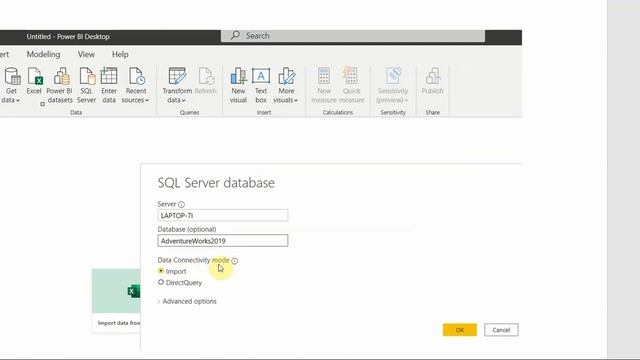Screen dimensions: 640x360
Task: Click the Data Connectivity mode info icon
Action: click(235, 260)
